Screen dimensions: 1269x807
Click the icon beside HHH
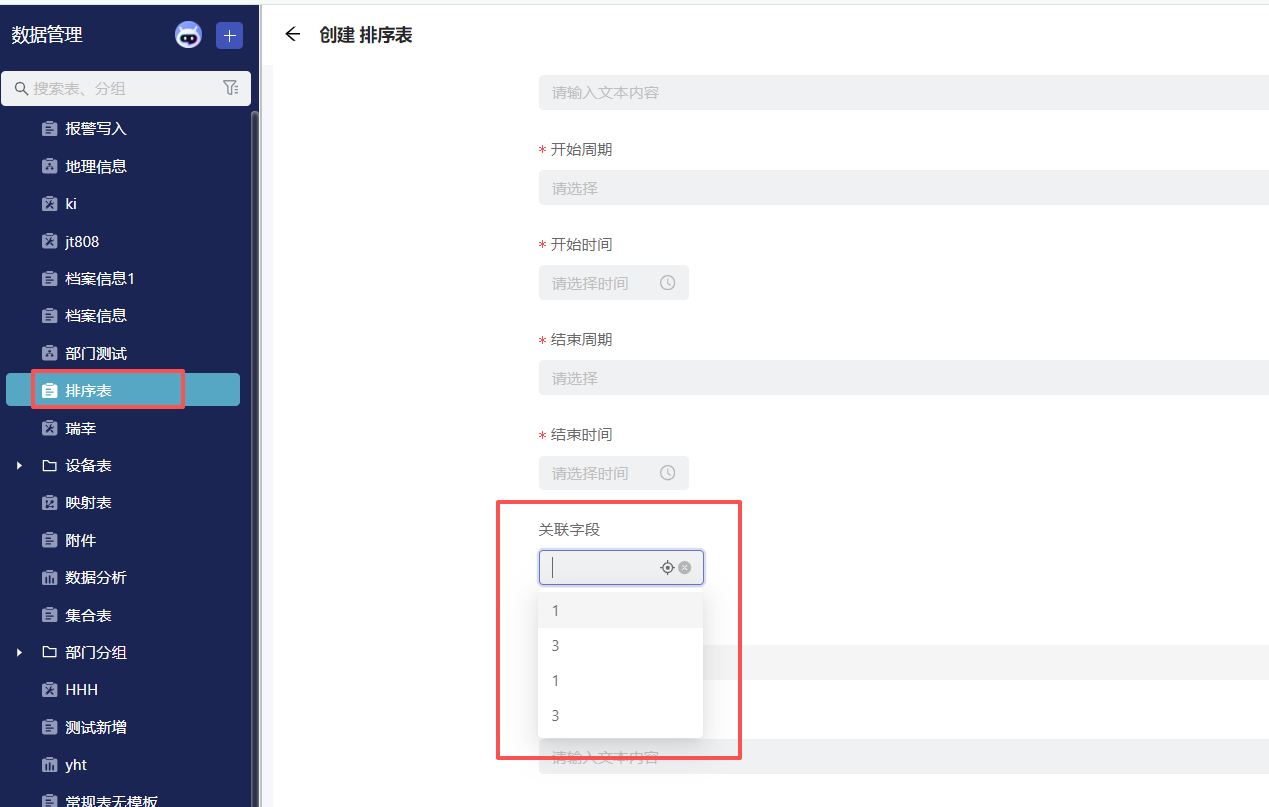(49, 690)
